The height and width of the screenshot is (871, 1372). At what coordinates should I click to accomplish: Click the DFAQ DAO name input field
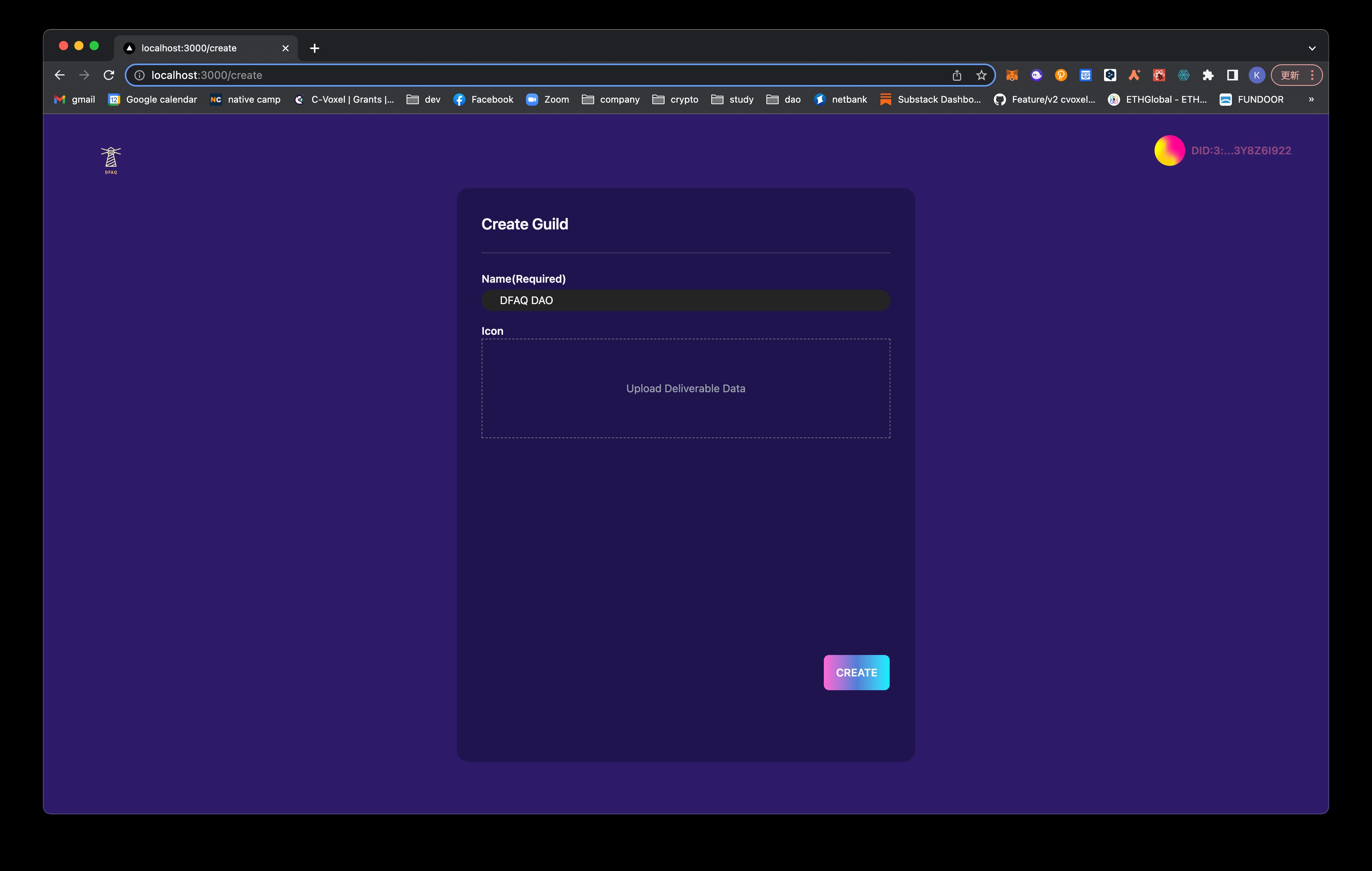point(686,300)
